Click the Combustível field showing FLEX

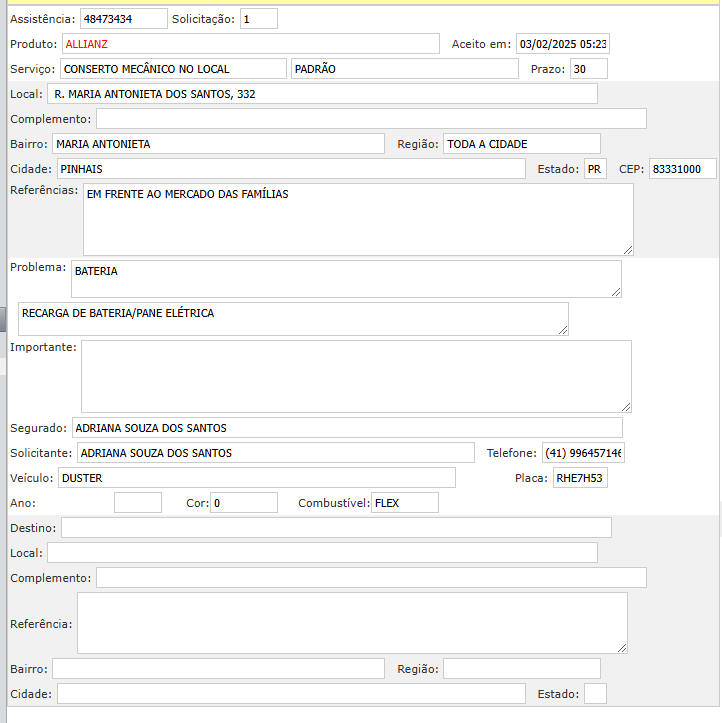404,503
